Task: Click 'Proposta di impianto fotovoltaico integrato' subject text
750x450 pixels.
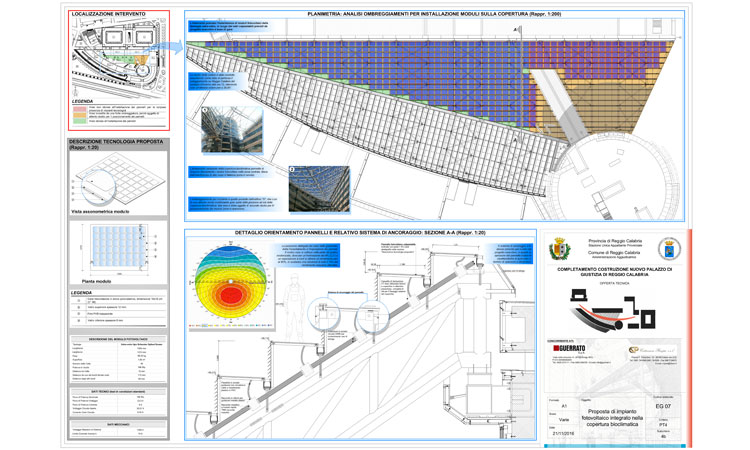Action: [612, 417]
